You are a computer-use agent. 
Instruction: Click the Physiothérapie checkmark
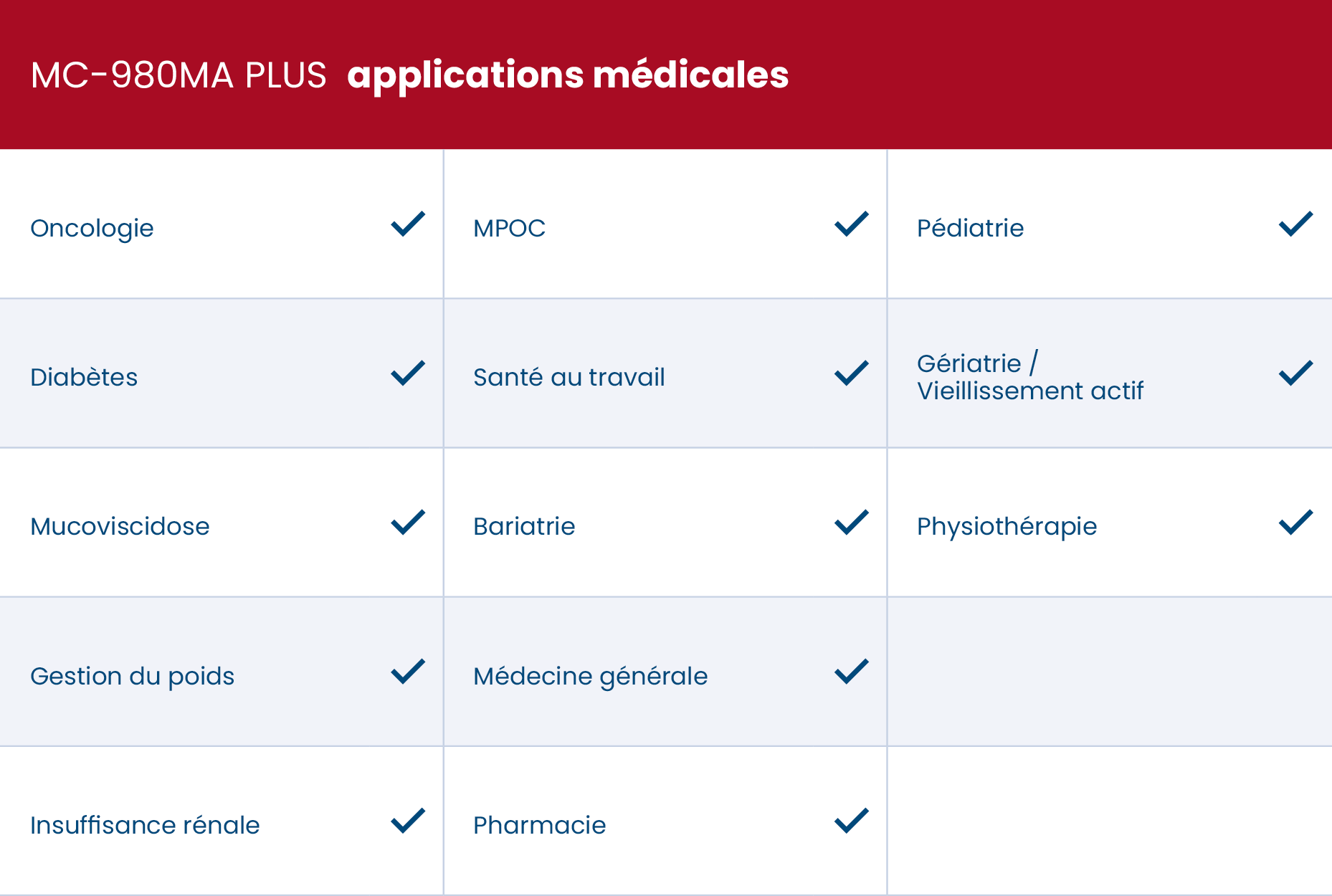pos(1295,523)
